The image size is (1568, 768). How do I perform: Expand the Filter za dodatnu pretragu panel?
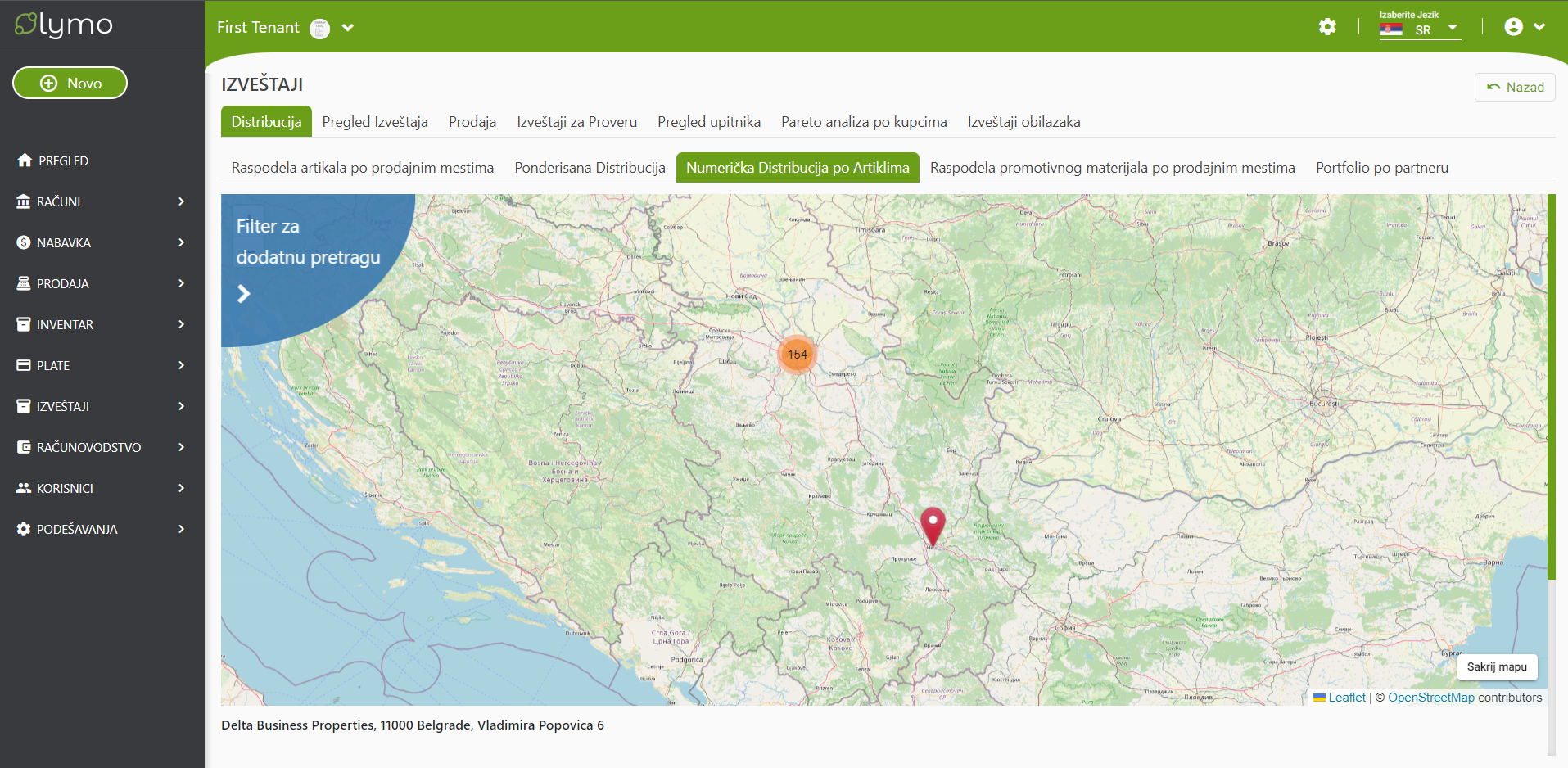244,293
